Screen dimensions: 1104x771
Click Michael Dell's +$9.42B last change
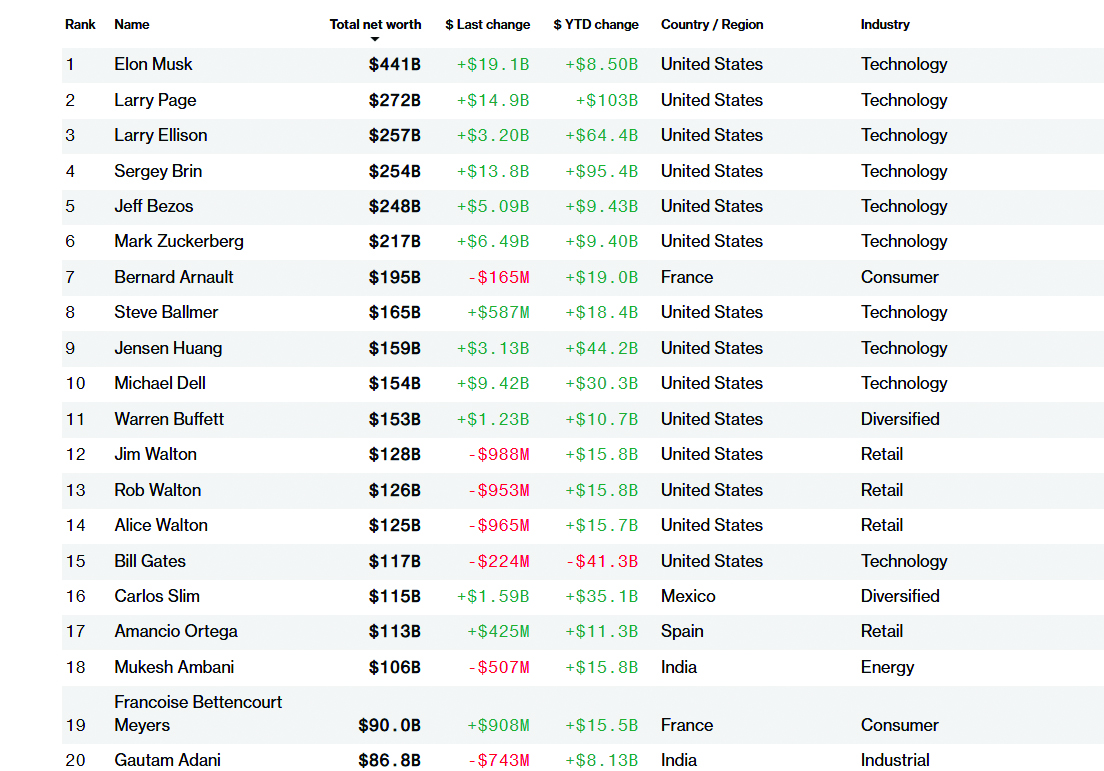(x=493, y=383)
